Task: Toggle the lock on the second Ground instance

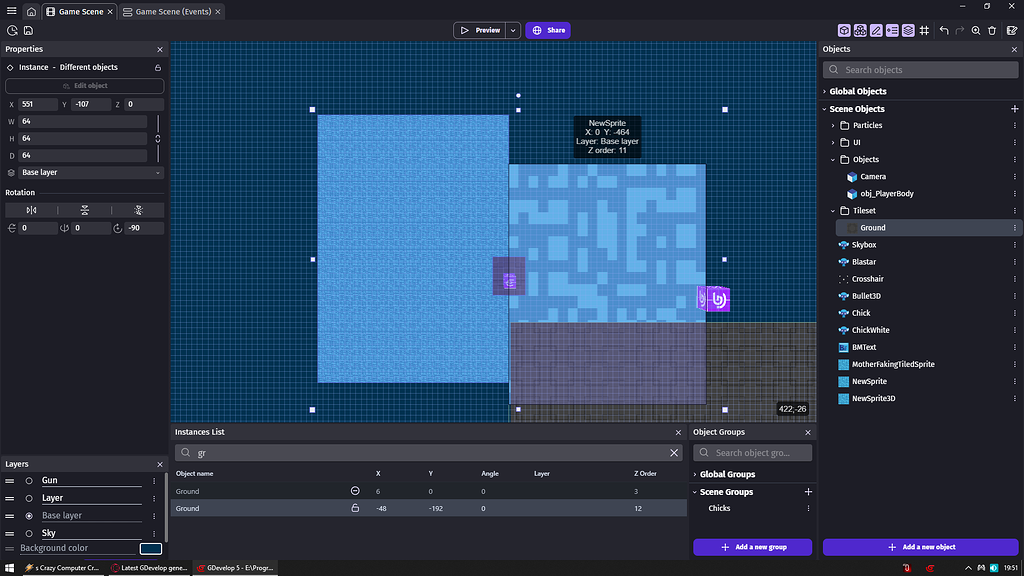Action: [x=355, y=508]
